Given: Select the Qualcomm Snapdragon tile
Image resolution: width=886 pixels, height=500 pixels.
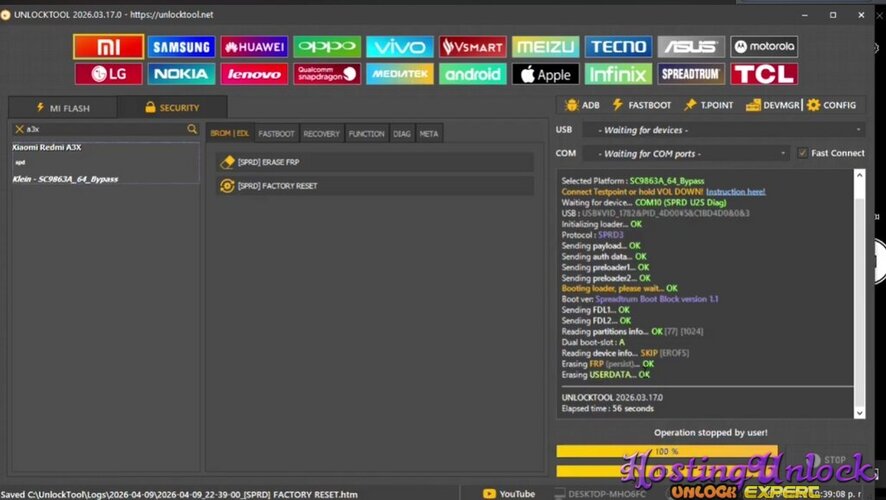Looking at the screenshot, I should click(x=326, y=74).
